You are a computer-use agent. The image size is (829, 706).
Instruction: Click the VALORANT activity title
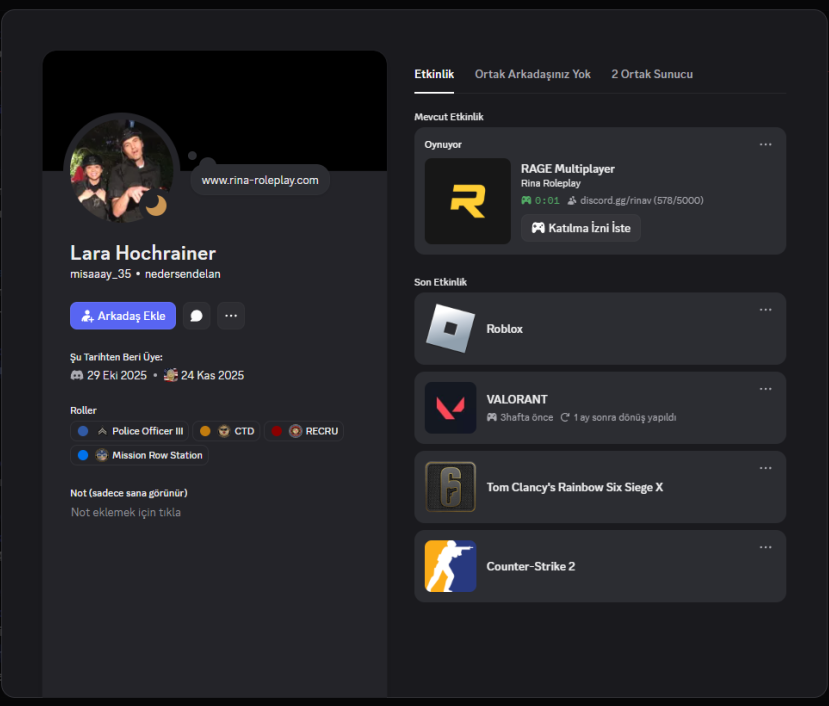(517, 399)
